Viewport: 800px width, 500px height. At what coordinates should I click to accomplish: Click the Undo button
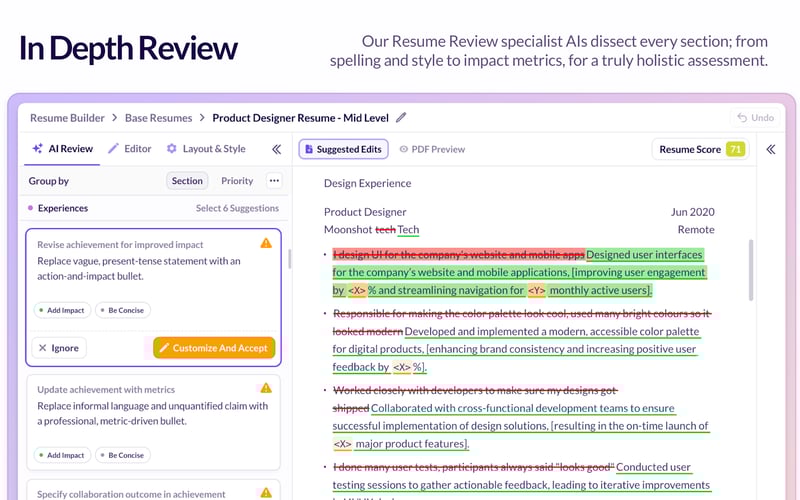coord(756,117)
